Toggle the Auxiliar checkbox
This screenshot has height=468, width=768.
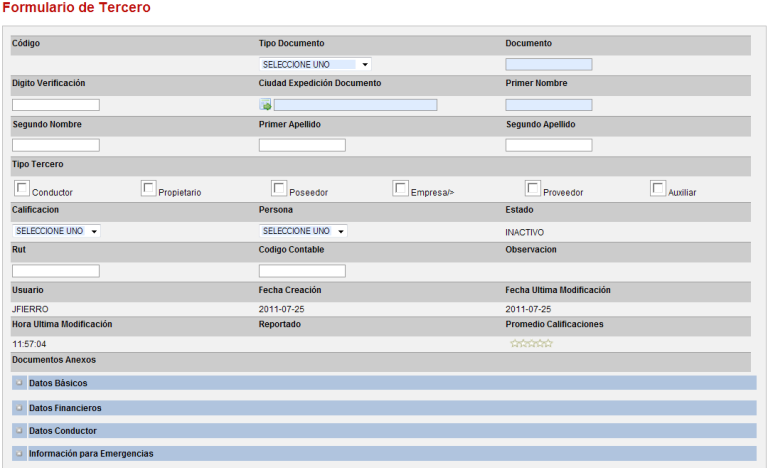(658, 188)
